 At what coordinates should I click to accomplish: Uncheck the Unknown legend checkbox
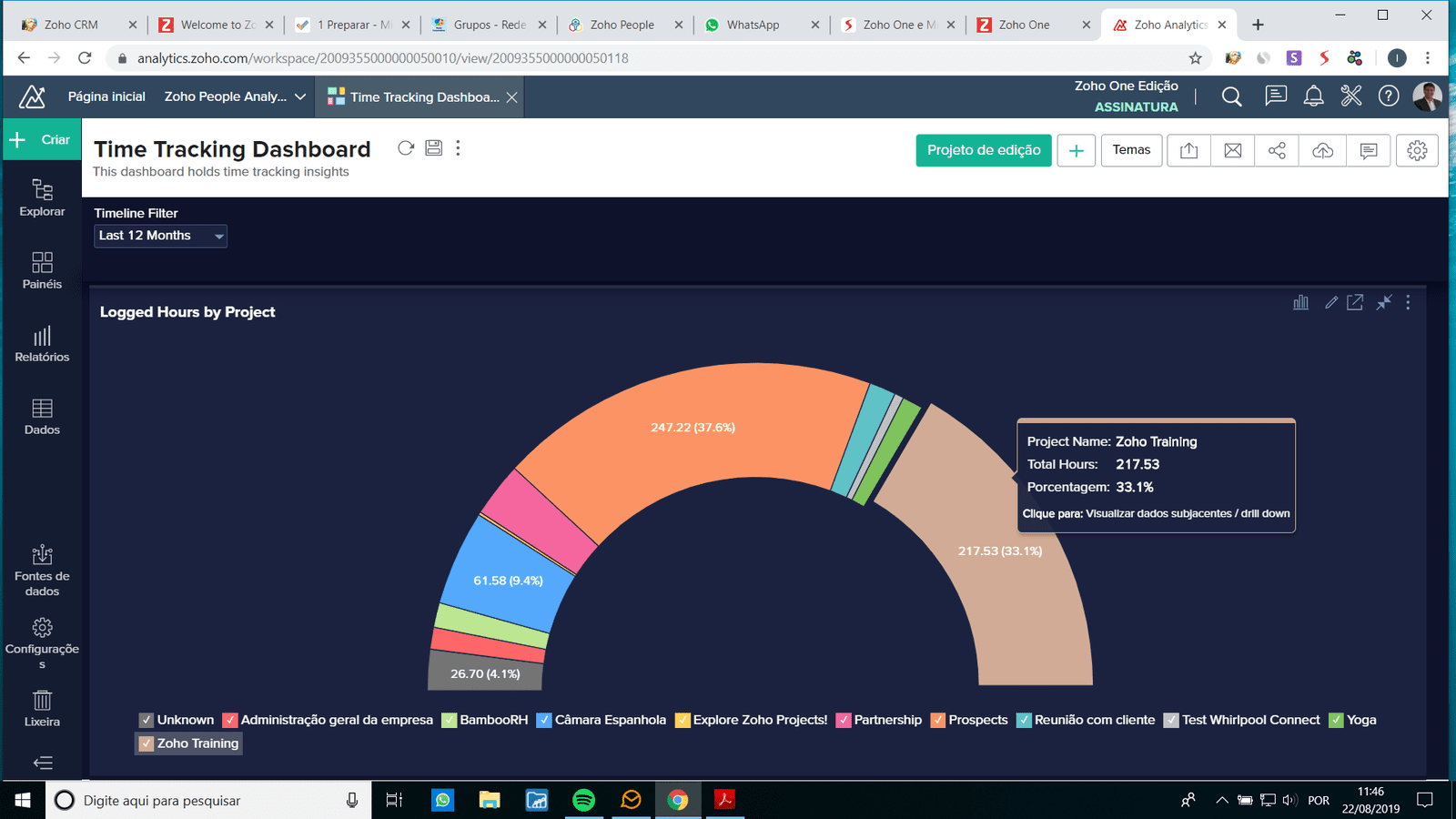click(x=147, y=720)
